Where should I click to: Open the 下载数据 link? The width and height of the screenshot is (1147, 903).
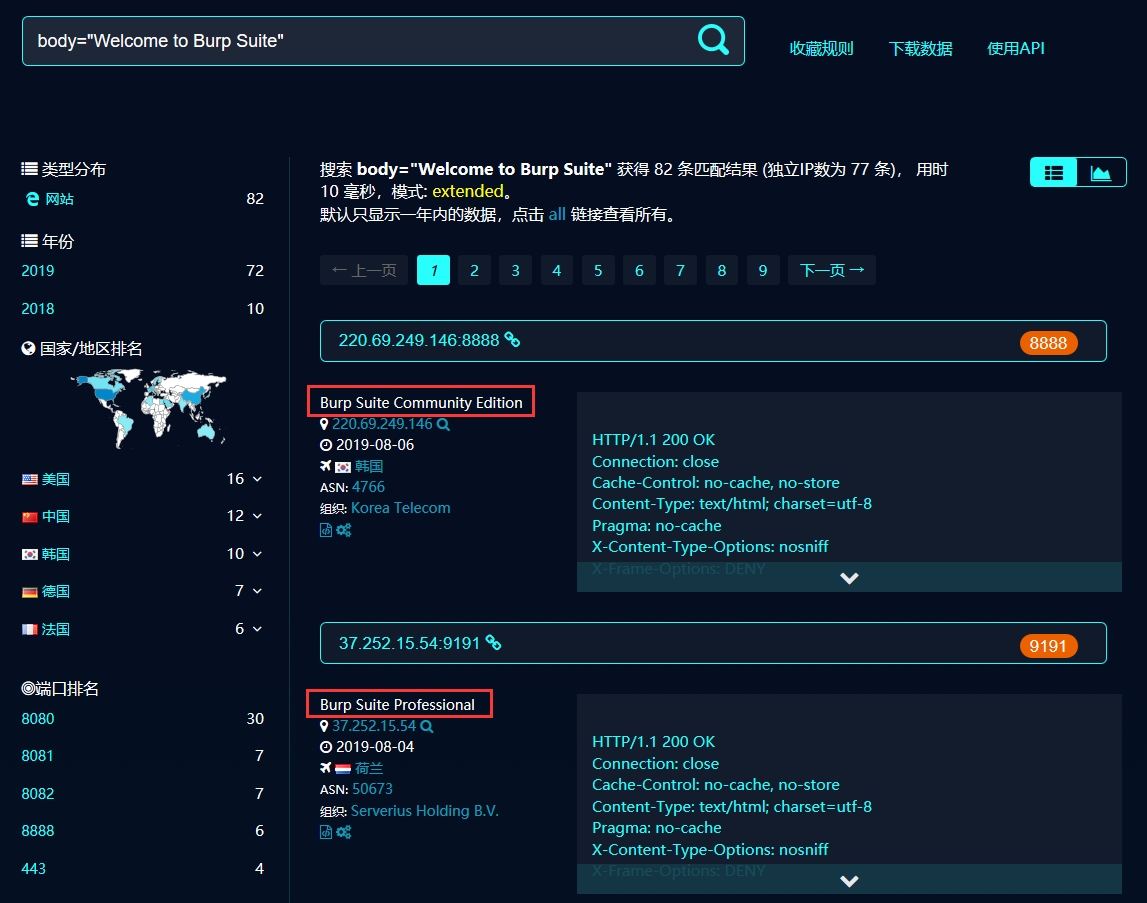920,49
